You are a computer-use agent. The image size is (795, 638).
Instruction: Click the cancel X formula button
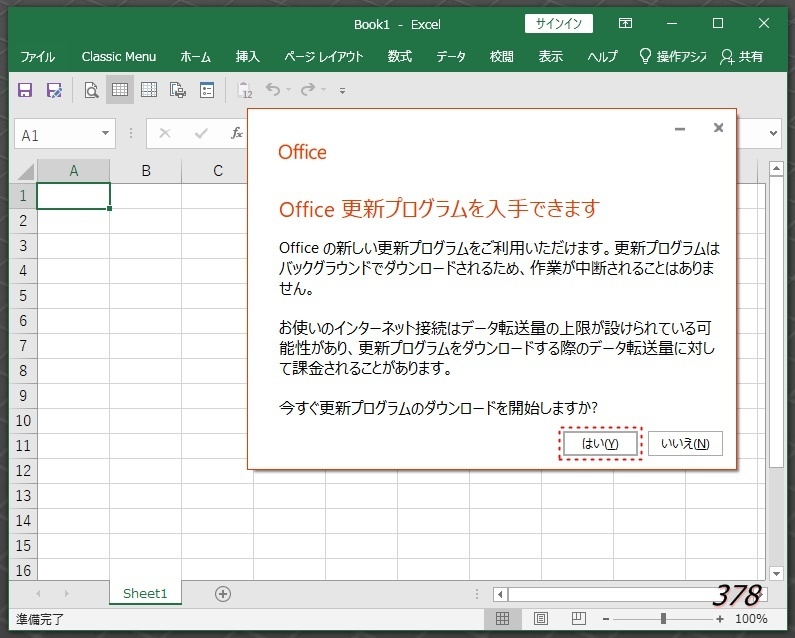point(165,133)
